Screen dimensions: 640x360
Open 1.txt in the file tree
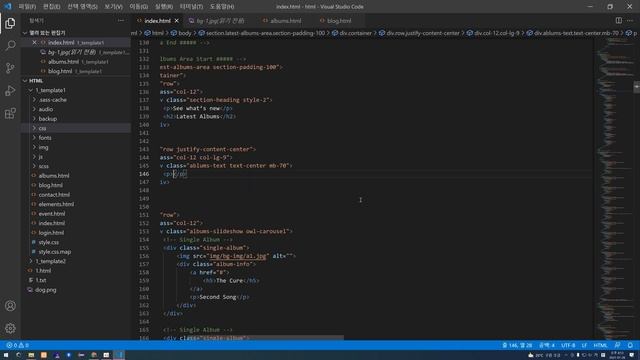coord(41,280)
